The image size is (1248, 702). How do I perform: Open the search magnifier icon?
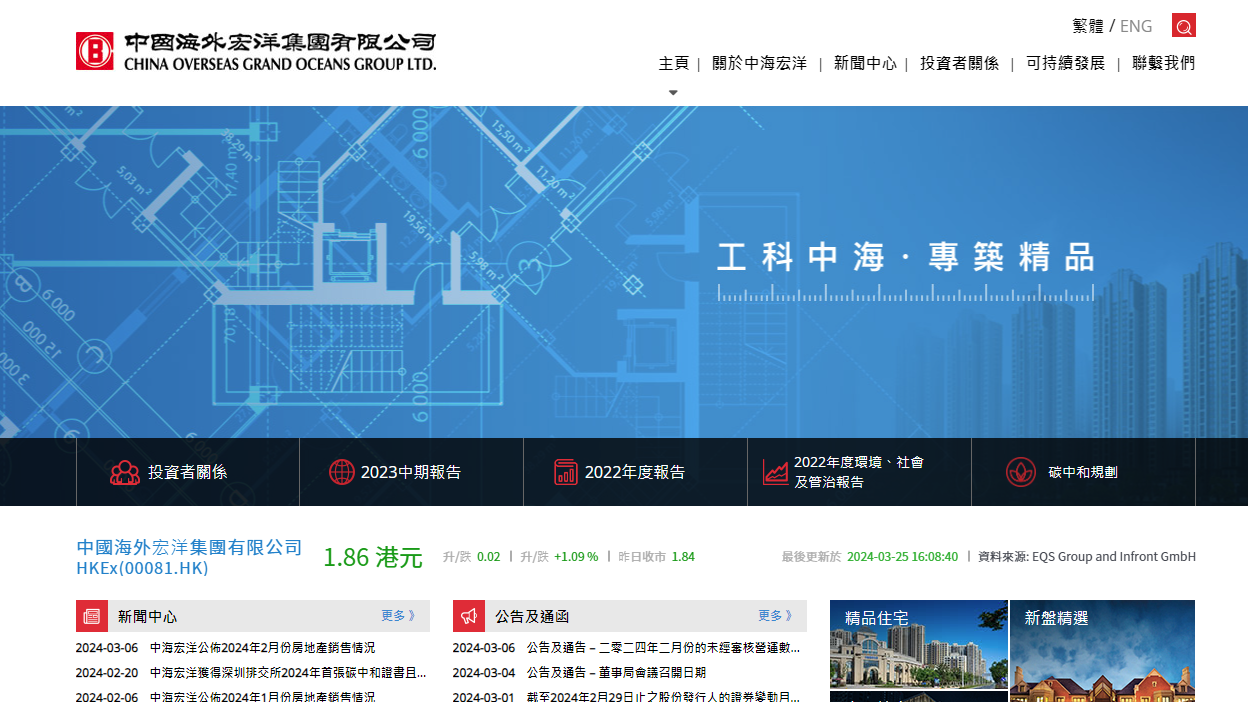(1183, 25)
